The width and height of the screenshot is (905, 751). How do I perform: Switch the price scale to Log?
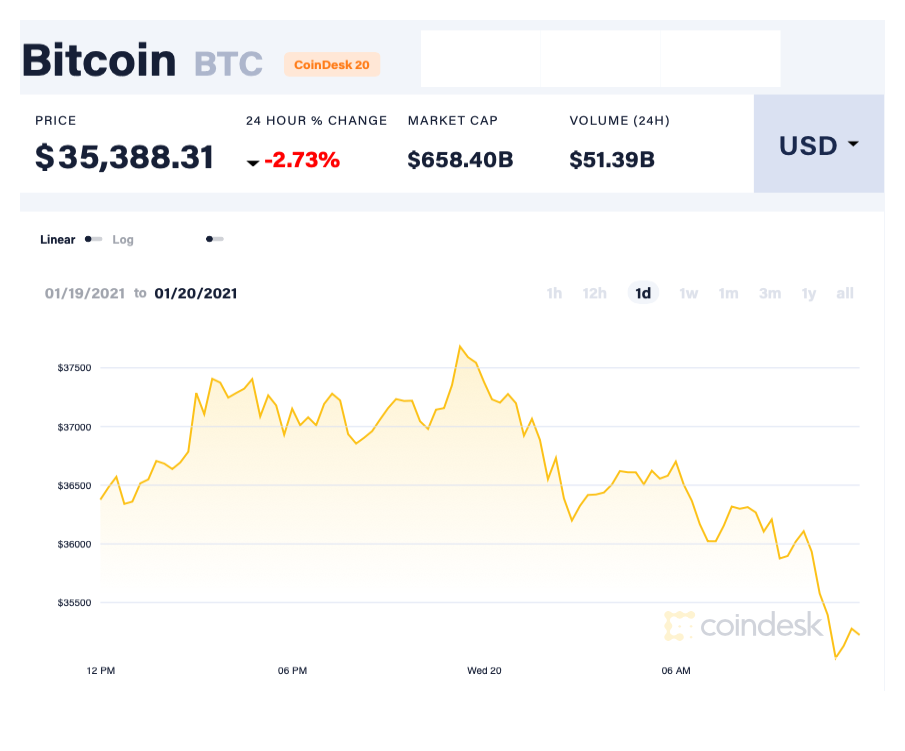(x=123, y=240)
